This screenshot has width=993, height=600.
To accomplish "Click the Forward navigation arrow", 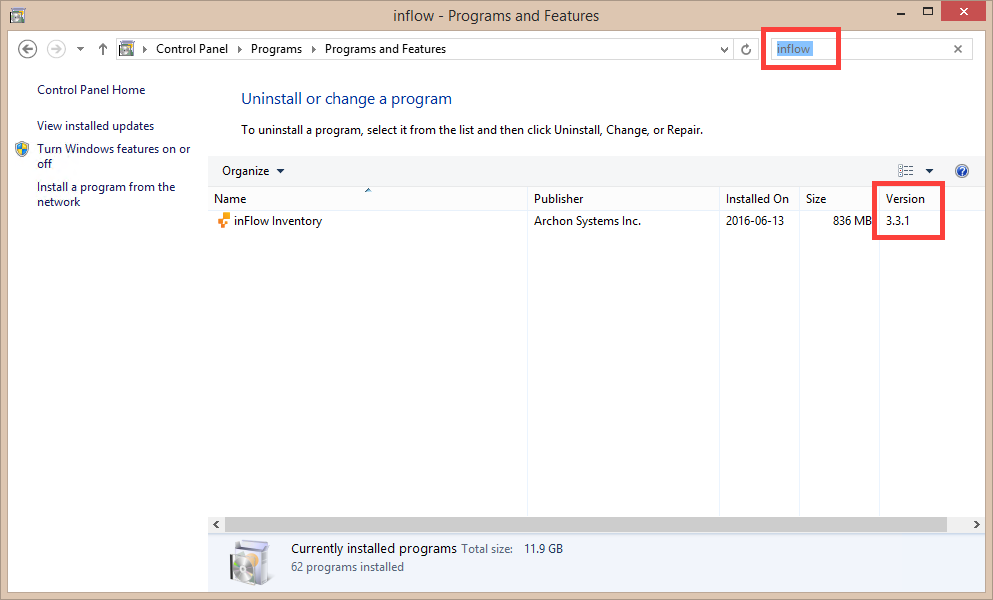I will (x=56, y=49).
